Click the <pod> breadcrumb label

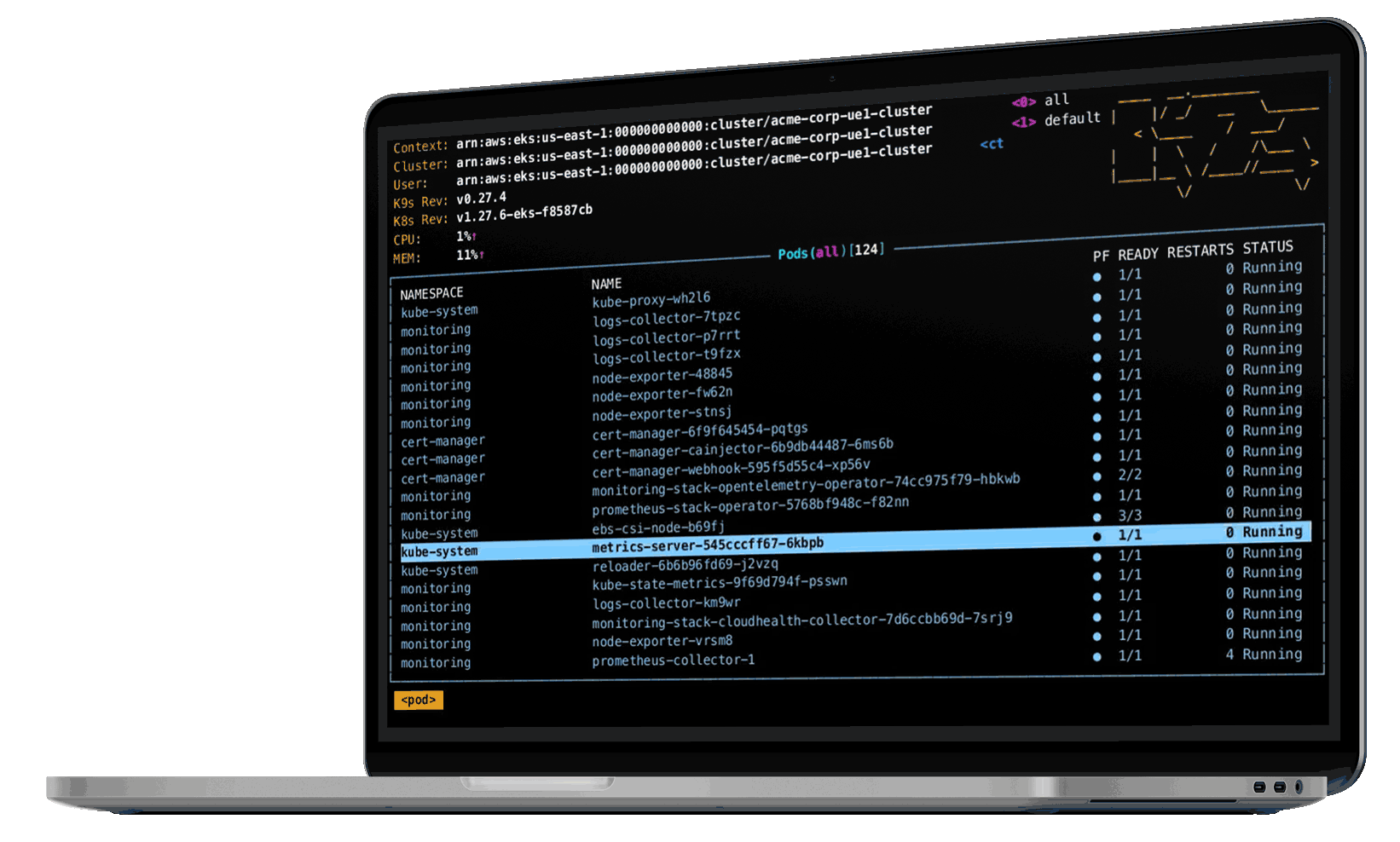tap(418, 700)
